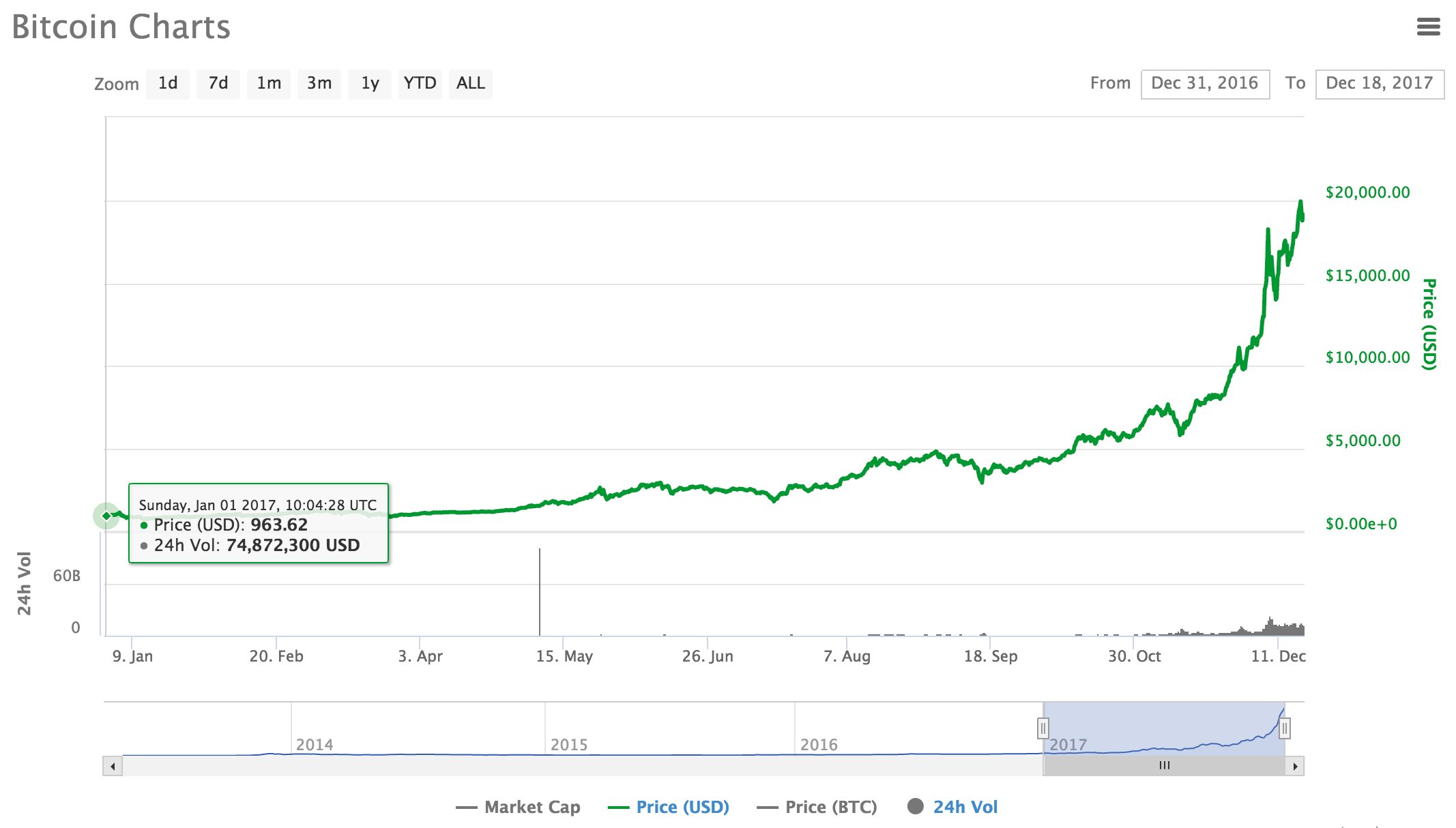
Task: Select the 7d zoom range
Action: [x=218, y=84]
